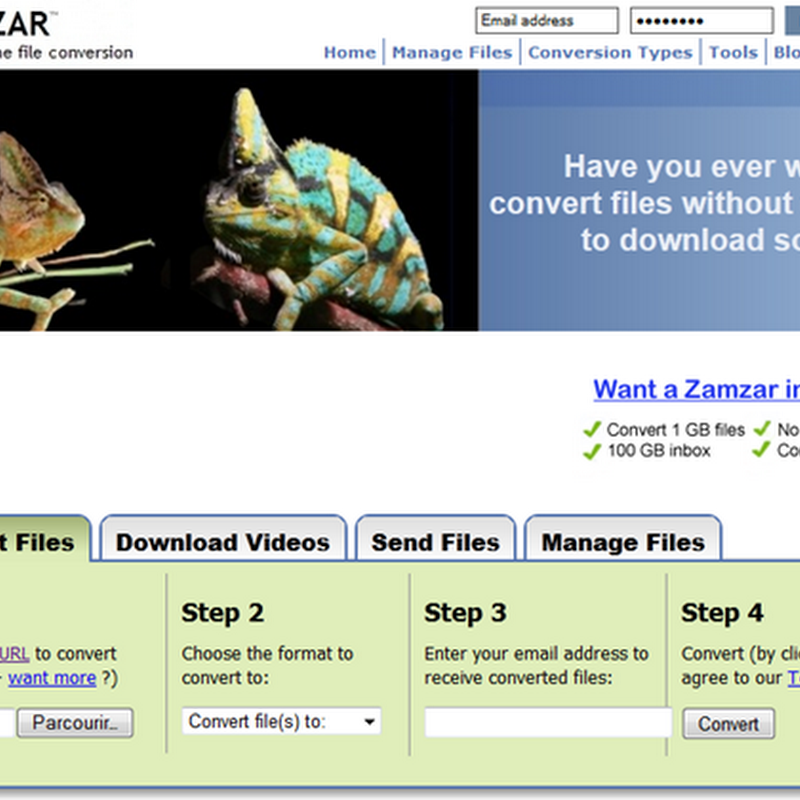Click the green checkmark beside 100 GB inbox
The width and height of the screenshot is (800, 800).
pyautogui.click(x=592, y=451)
